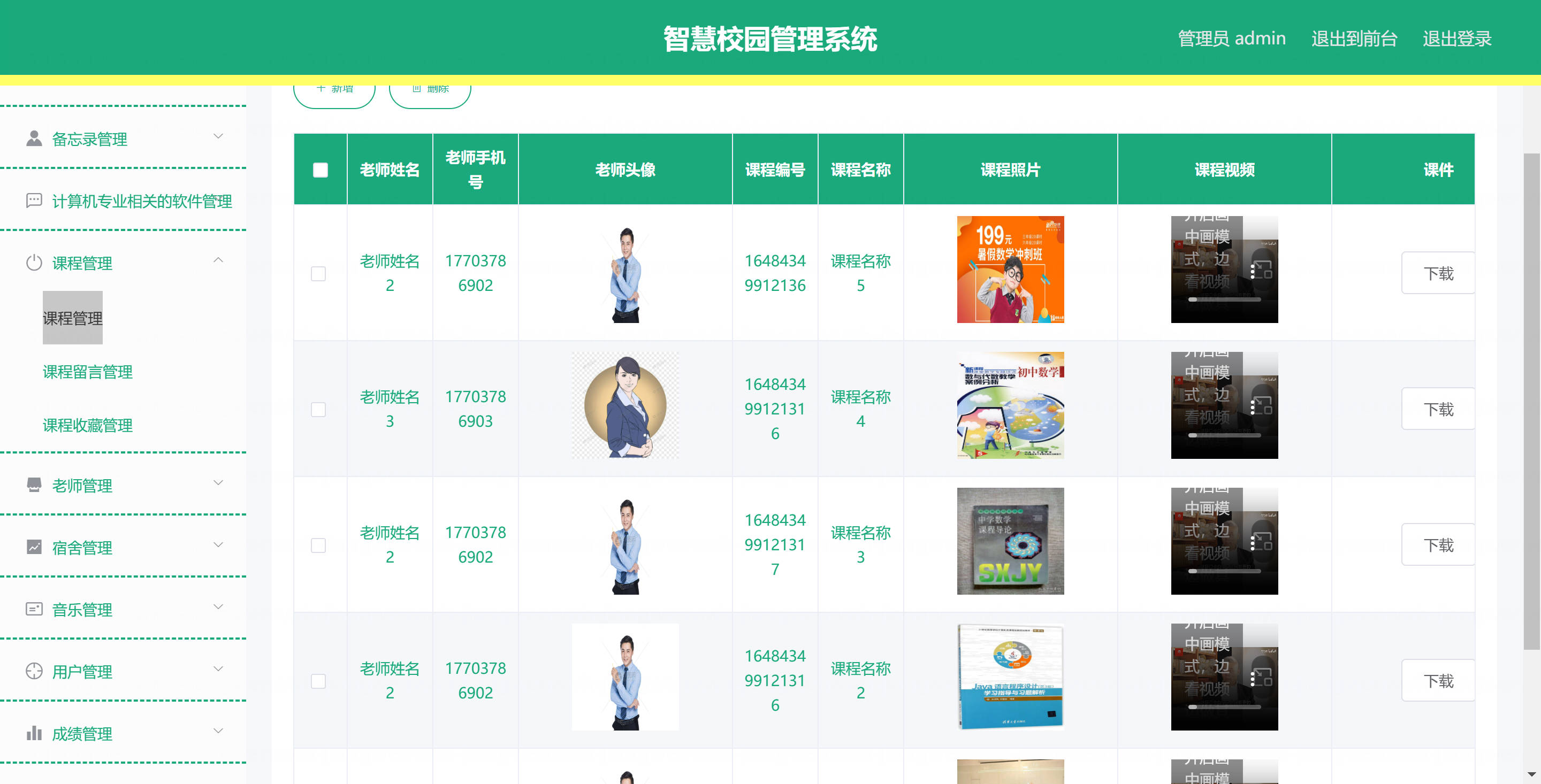The image size is (1541, 784).
Task: Click phone number cell 17703786903
Action: click(x=475, y=409)
